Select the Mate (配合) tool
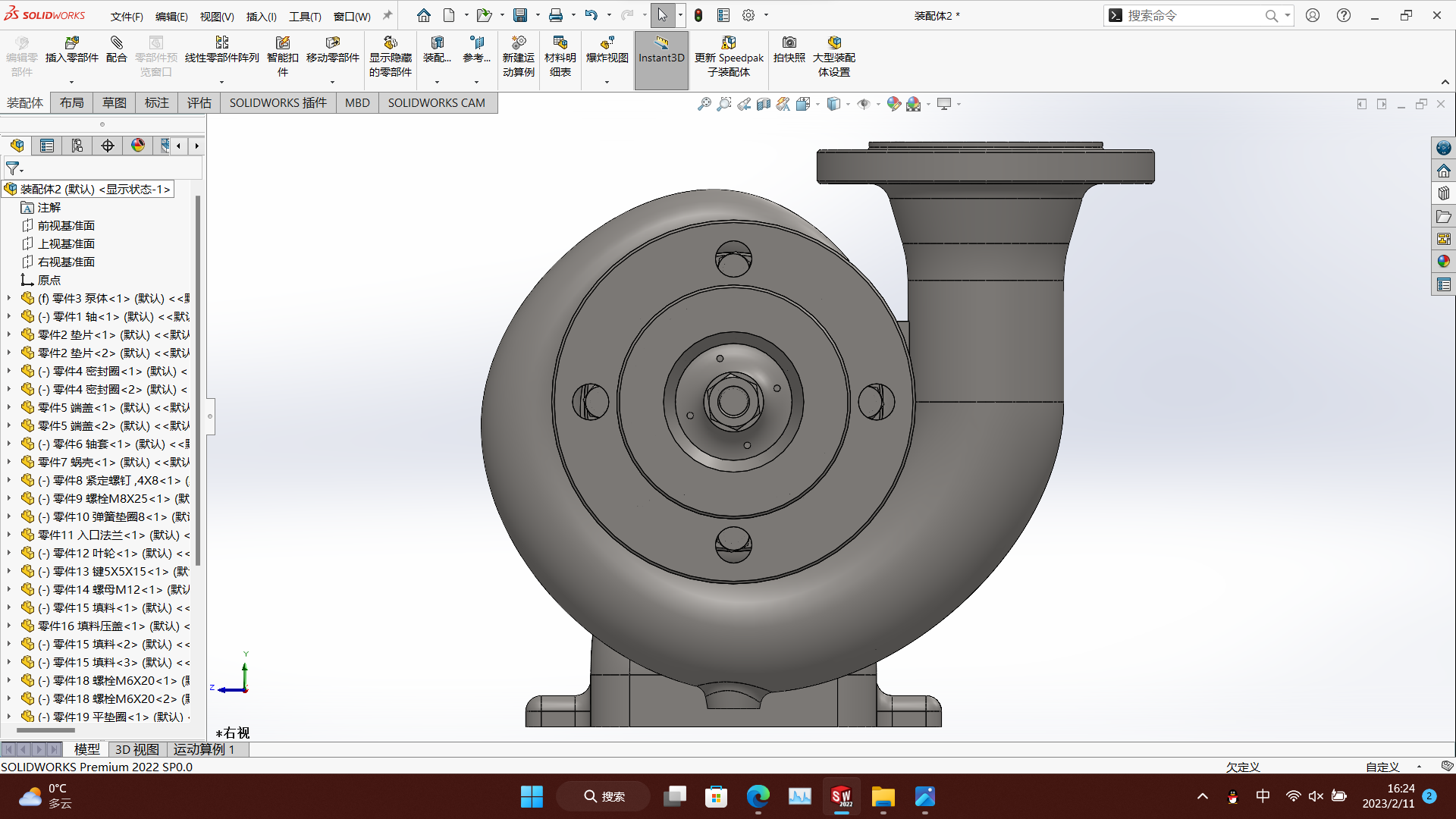This screenshot has width=1456, height=819. (x=116, y=43)
